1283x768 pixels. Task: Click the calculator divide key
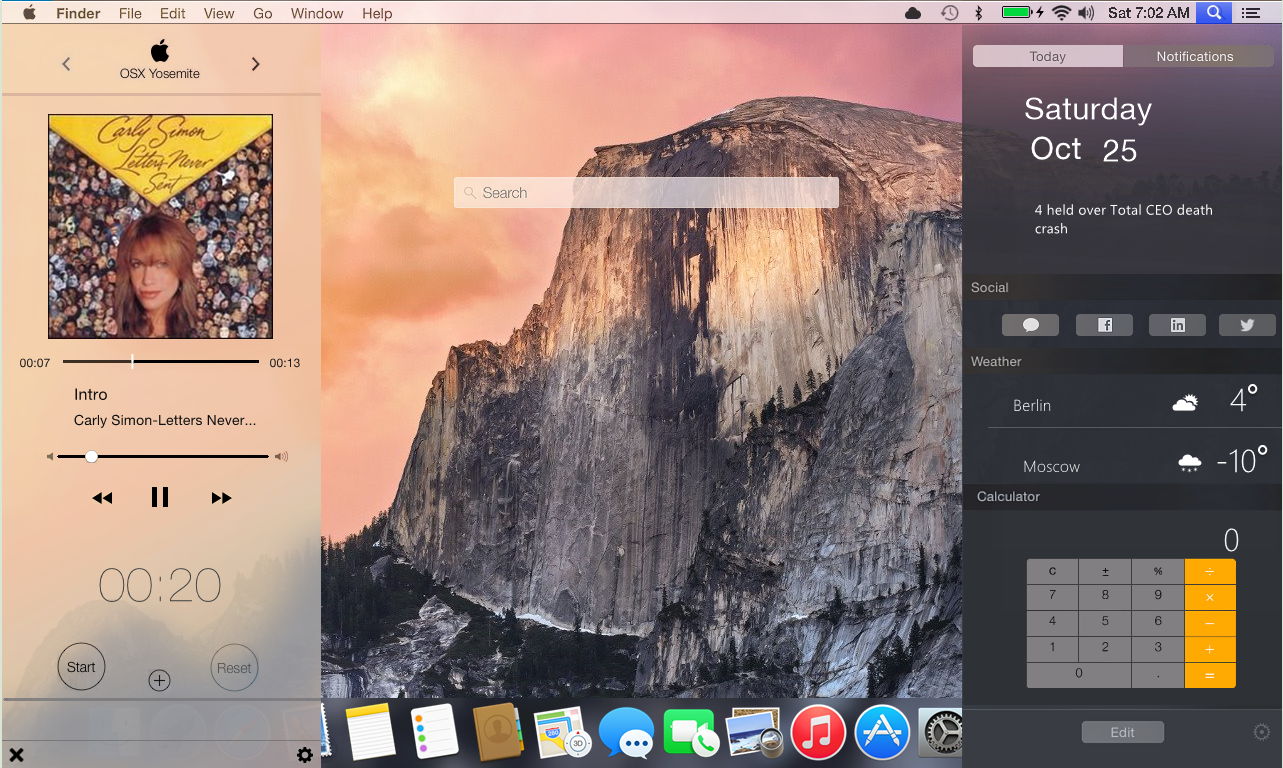[x=1210, y=572]
